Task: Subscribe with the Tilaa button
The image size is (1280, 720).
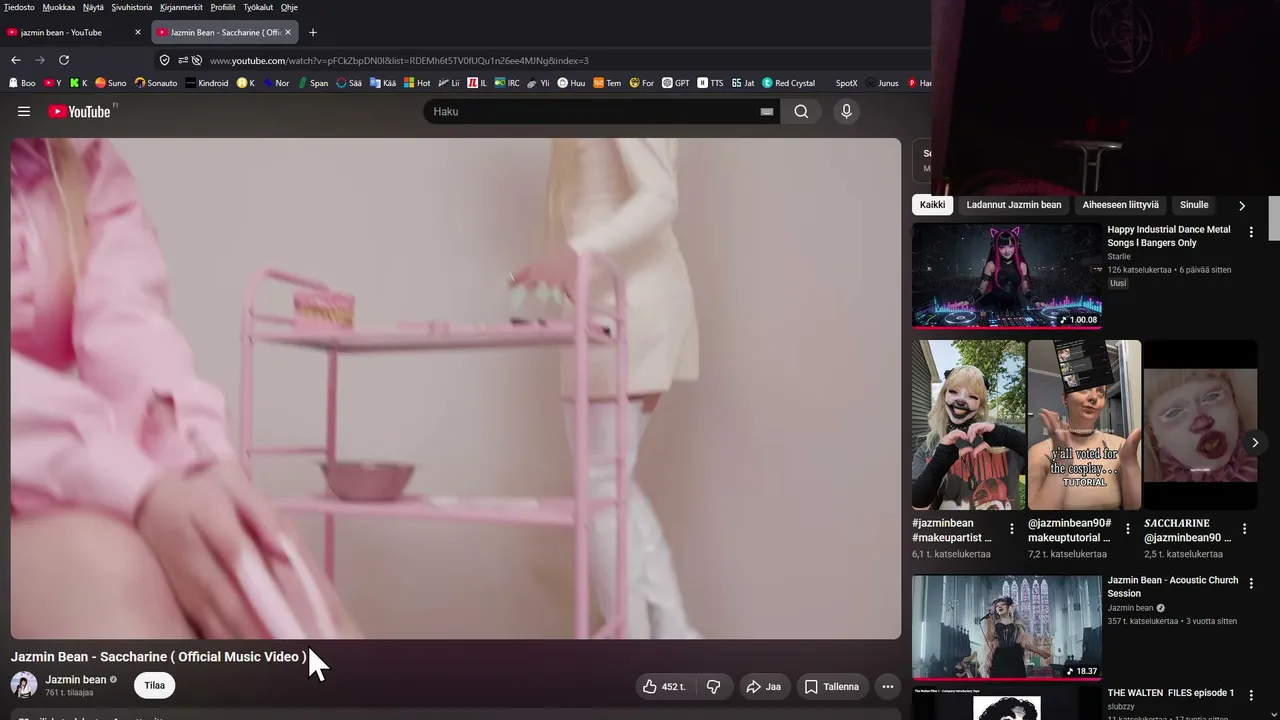Action: pos(154,686)
